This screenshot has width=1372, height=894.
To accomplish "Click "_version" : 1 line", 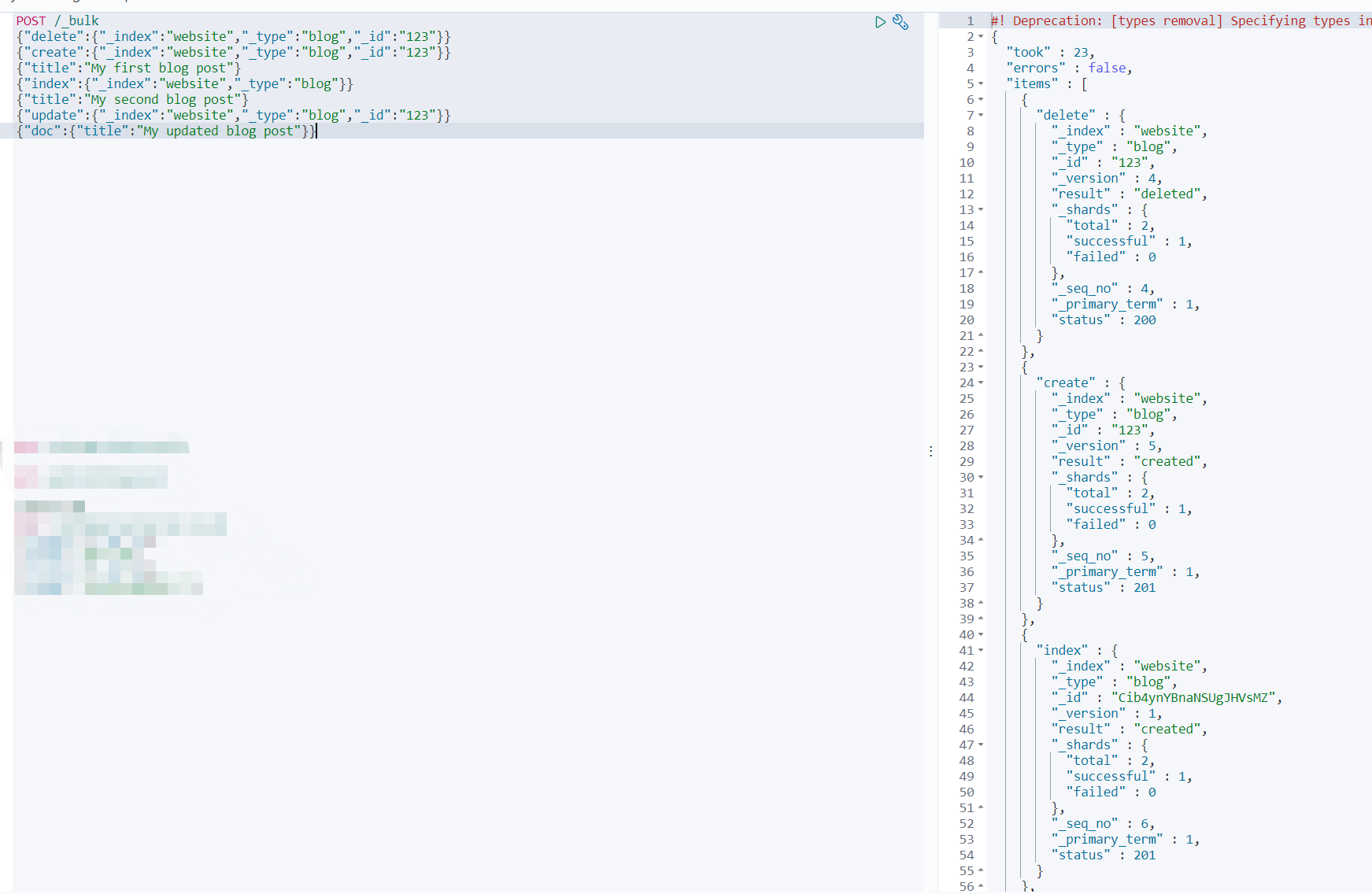I will (x=1107, y=713).
